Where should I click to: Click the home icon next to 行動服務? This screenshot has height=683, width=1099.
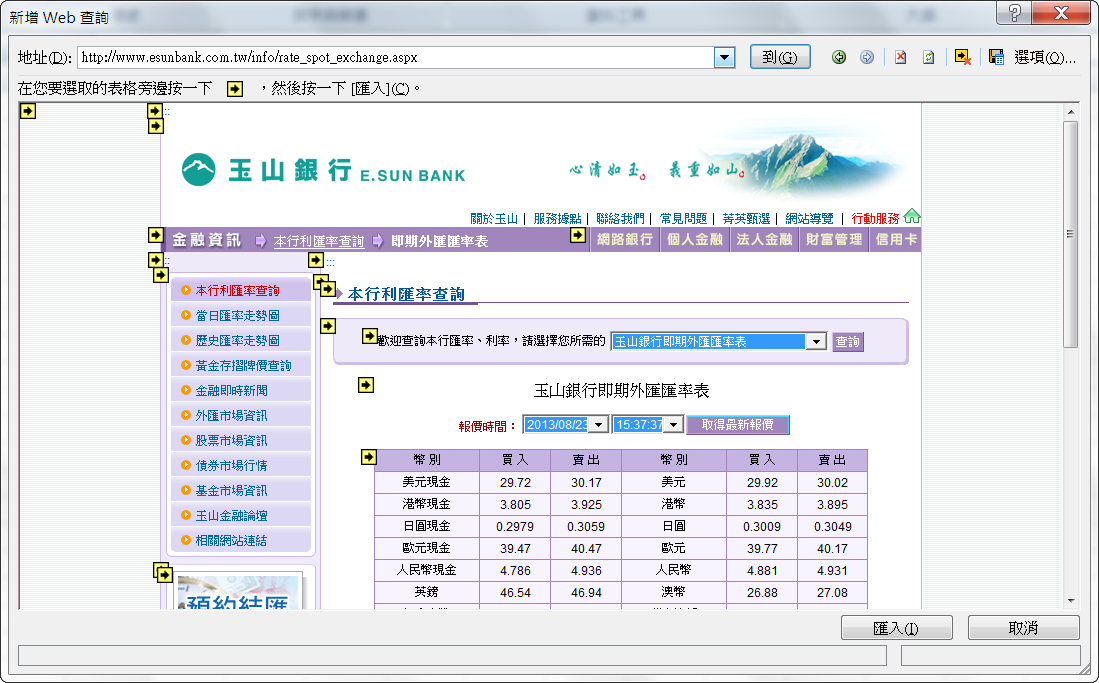(912, 216)
